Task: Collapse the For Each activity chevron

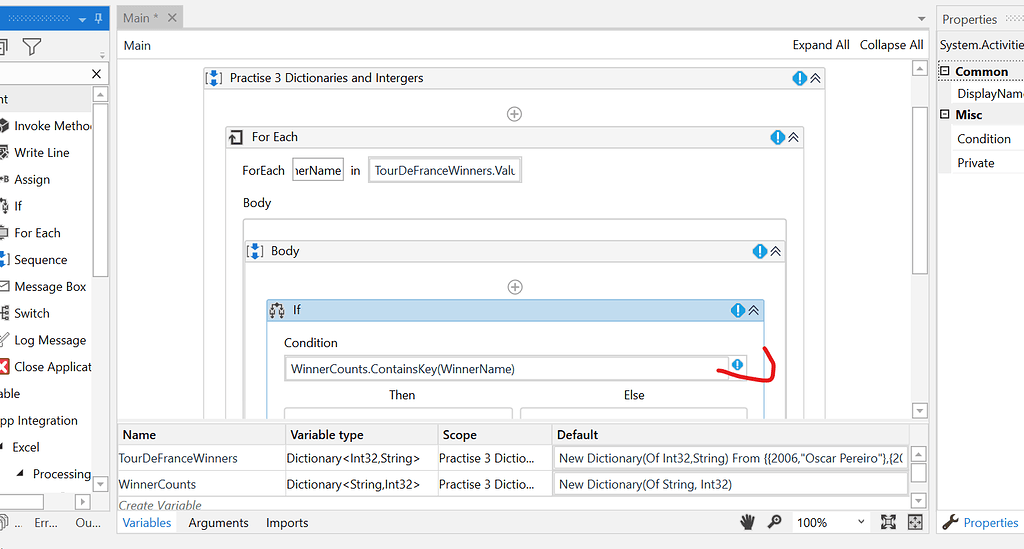Action: pyautogui.click(x=793, y=138)
